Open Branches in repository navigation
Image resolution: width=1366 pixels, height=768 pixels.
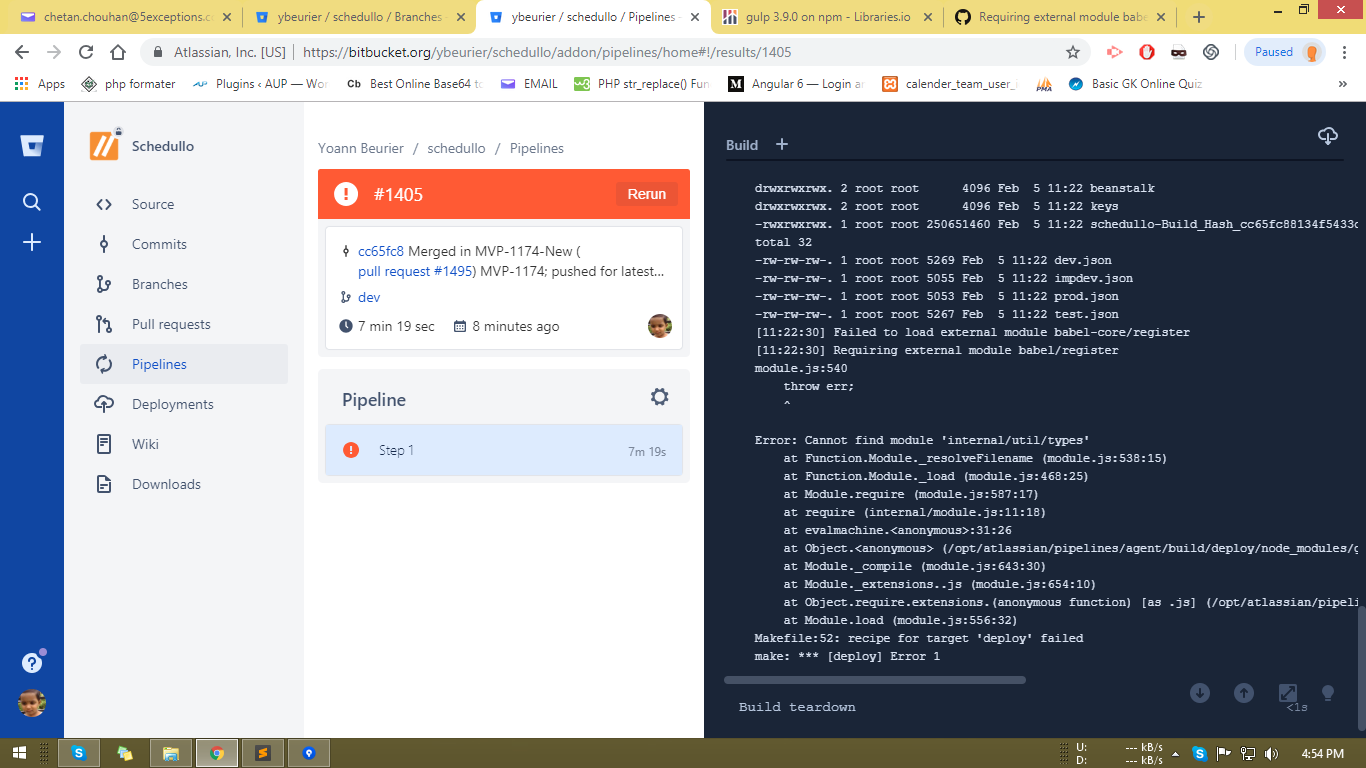click(x=184, y=284)
